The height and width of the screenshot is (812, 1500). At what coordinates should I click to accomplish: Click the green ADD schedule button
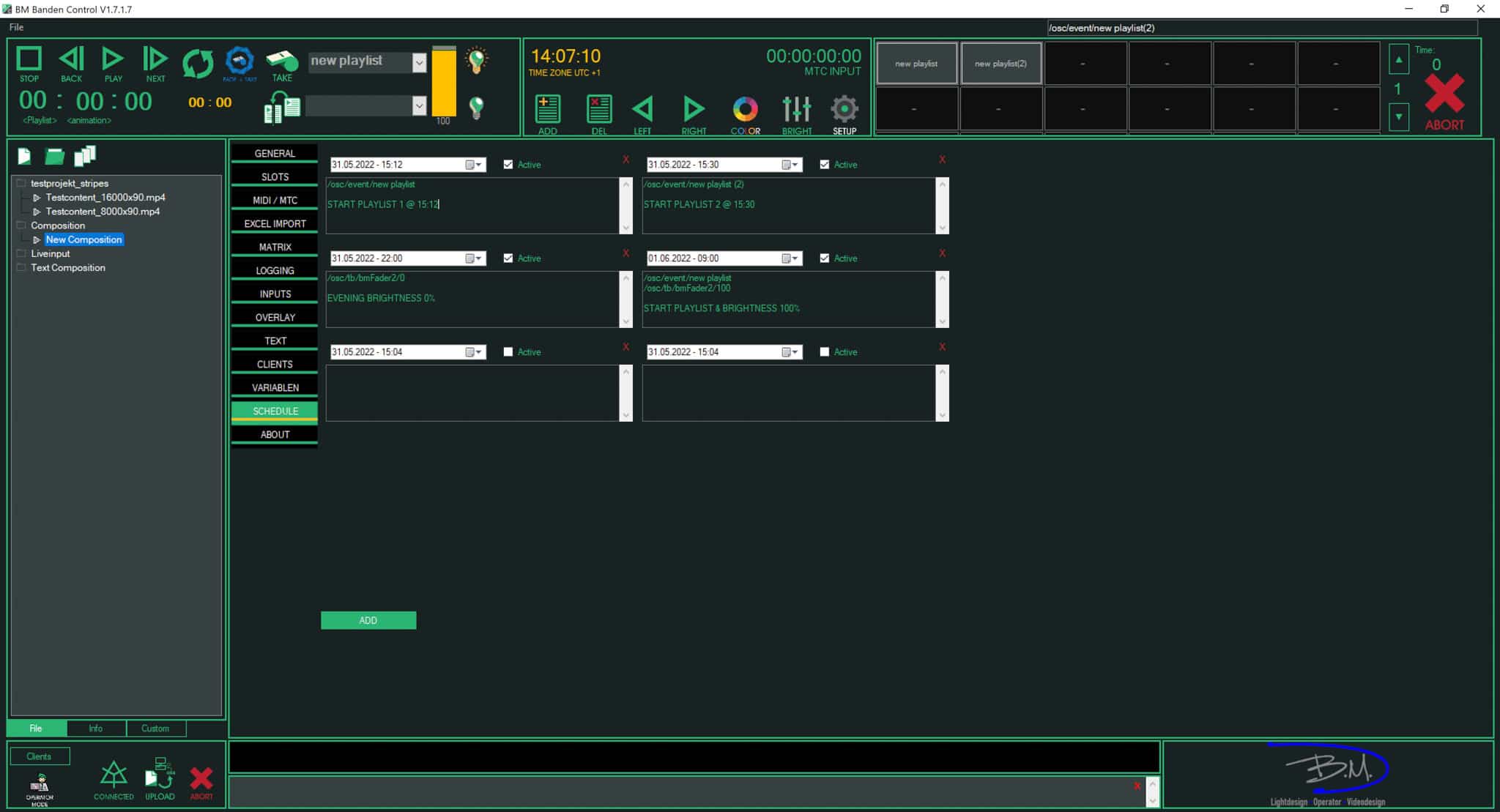(368, 620)
